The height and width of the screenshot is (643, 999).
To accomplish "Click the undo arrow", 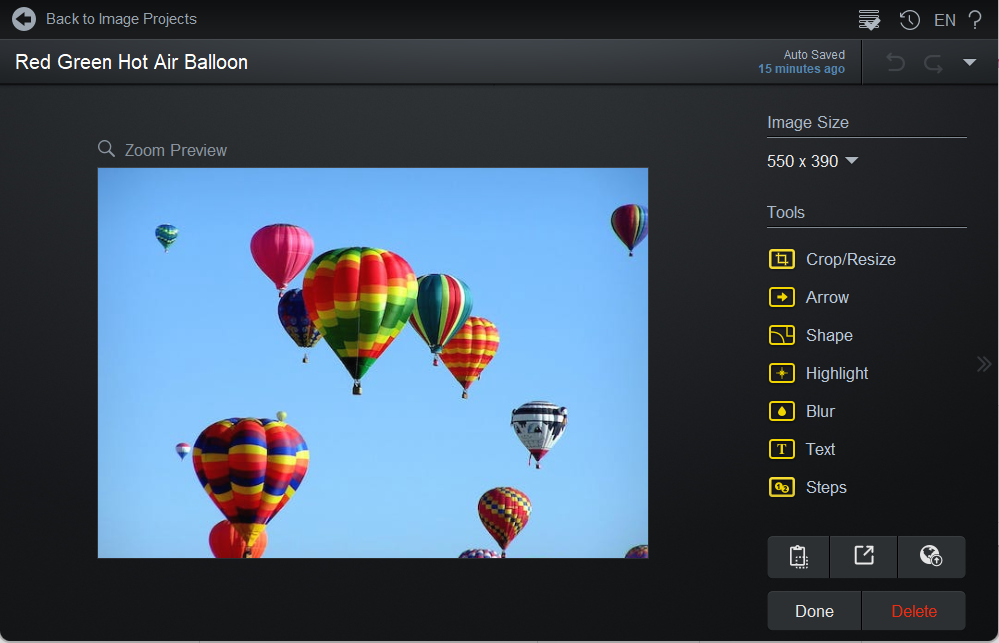I will coord(896,62).
